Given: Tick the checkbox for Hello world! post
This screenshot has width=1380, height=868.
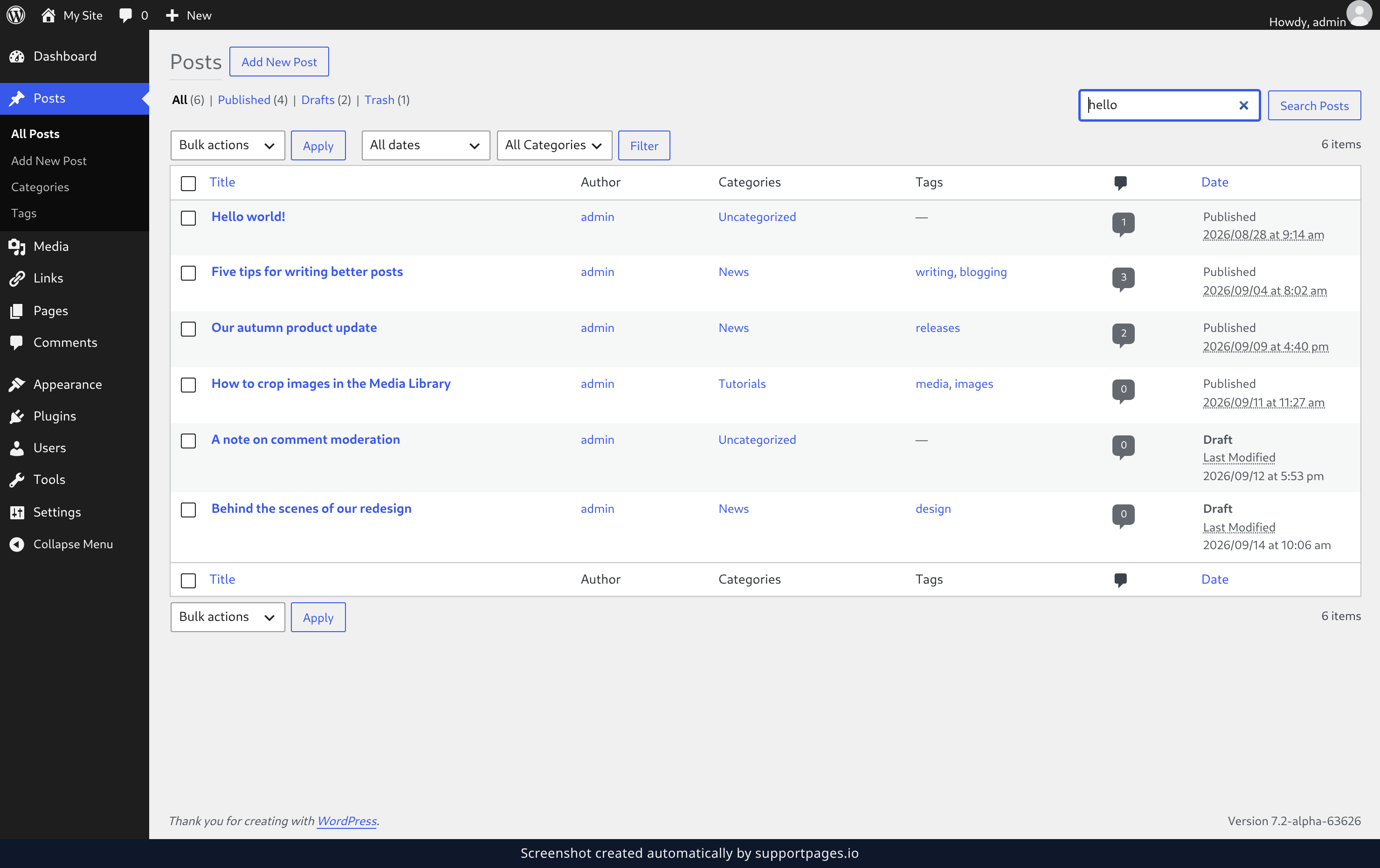Looking at the screenshot, I should coord(188,218).
